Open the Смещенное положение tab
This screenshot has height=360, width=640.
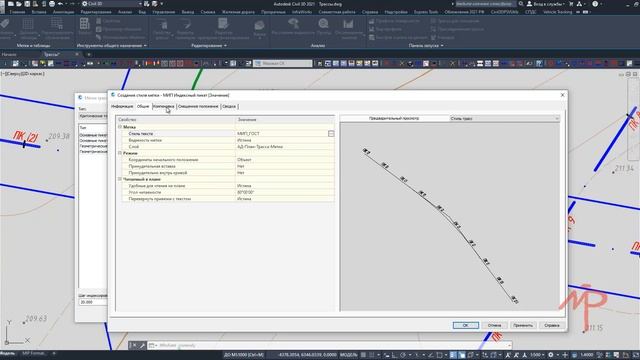(x=198, y=107)
